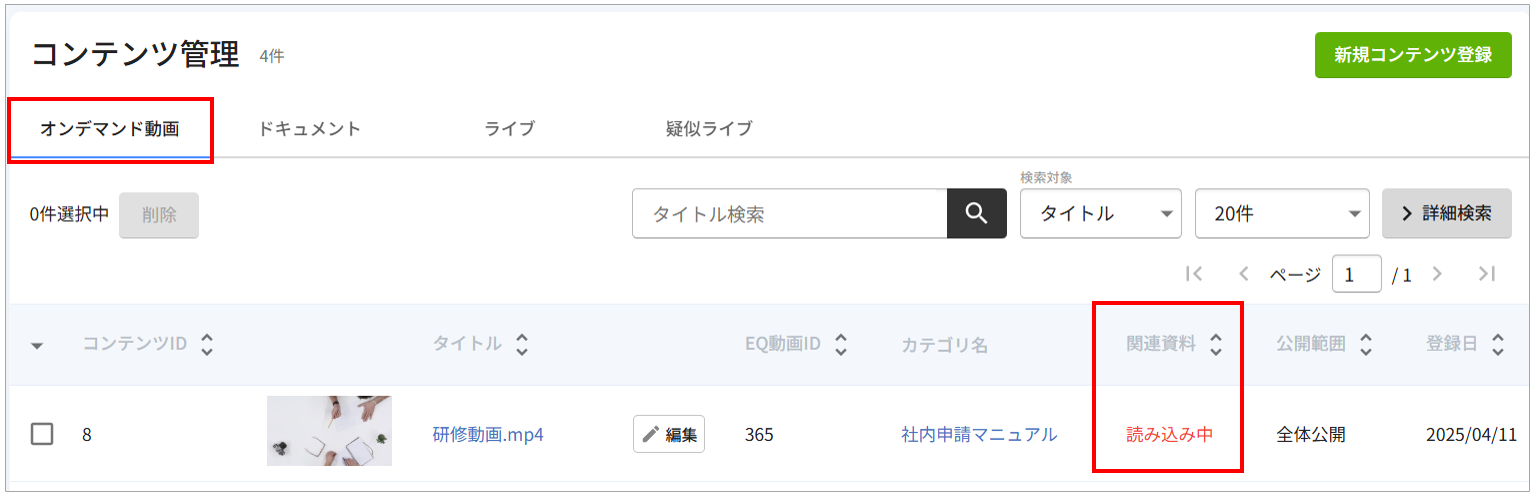1532x495 pixels.
Task: Switch to the ドキュメント tab
Action: [309, 129]
